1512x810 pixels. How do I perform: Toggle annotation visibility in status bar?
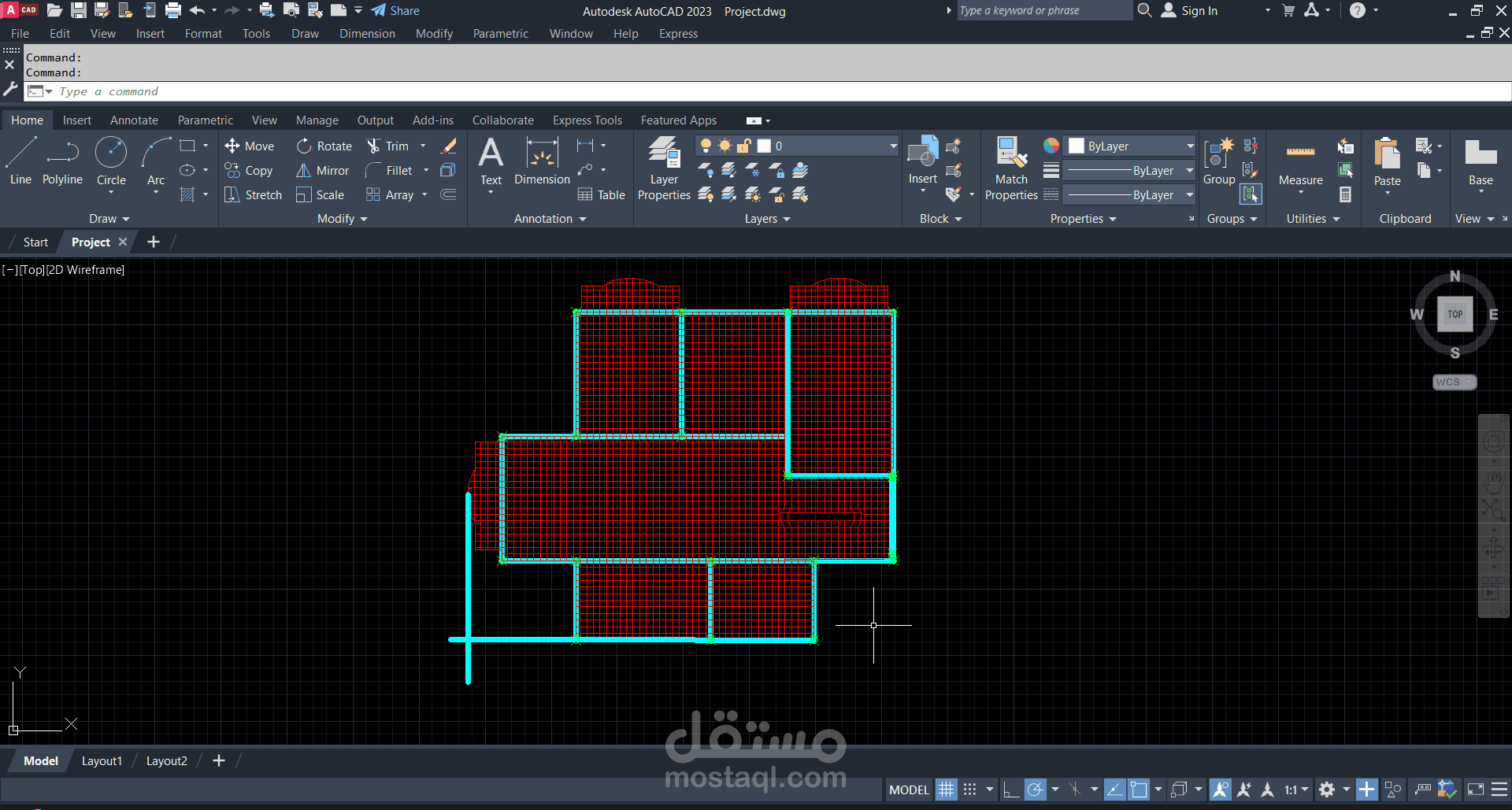tap(1221, 790)
